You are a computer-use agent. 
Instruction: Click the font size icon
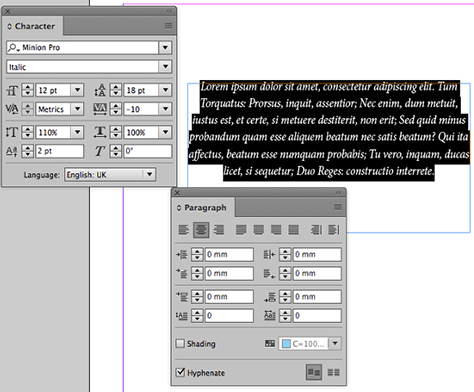click(12, 90)
